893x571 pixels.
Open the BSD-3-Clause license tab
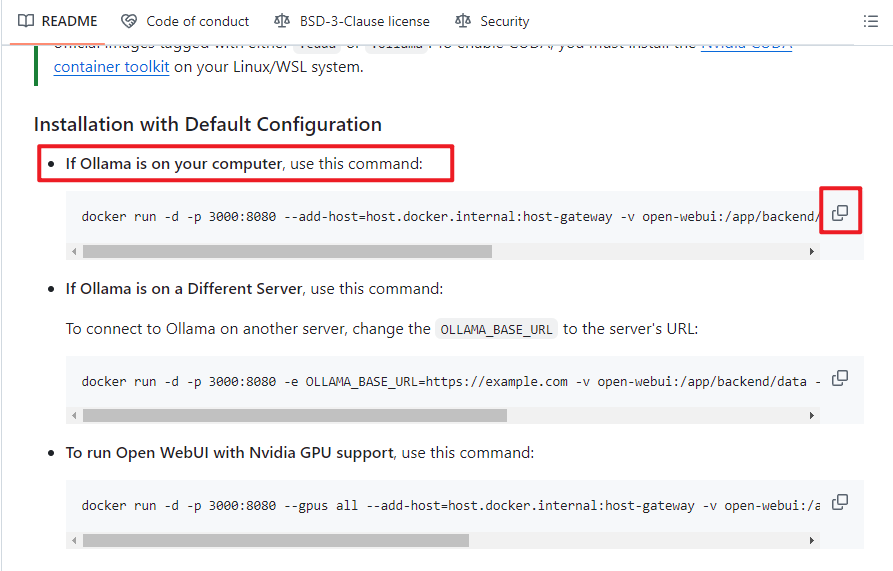tap(352, 21)
